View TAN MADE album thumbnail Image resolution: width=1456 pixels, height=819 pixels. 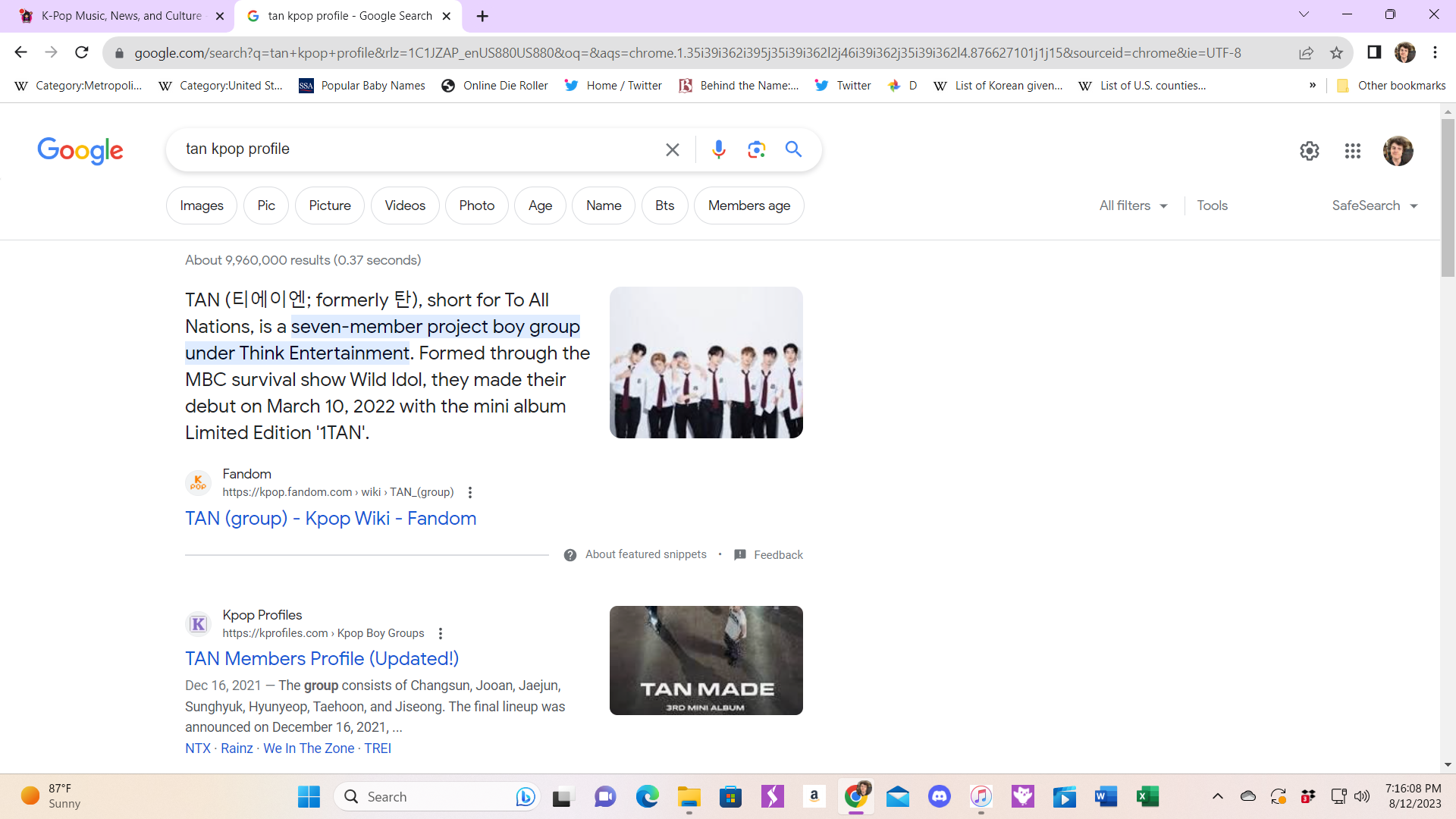click(x=706, y=661)
